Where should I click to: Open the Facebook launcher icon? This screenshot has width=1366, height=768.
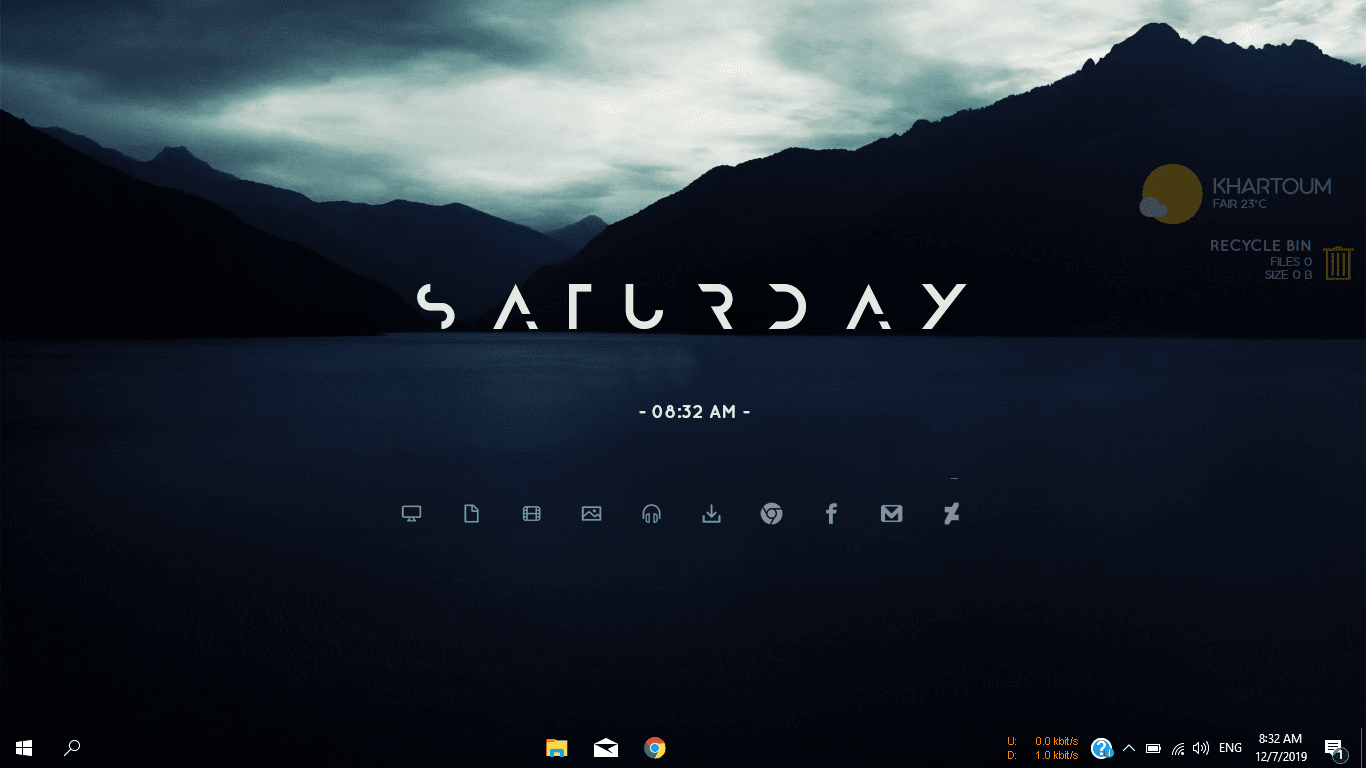[831, 514]
